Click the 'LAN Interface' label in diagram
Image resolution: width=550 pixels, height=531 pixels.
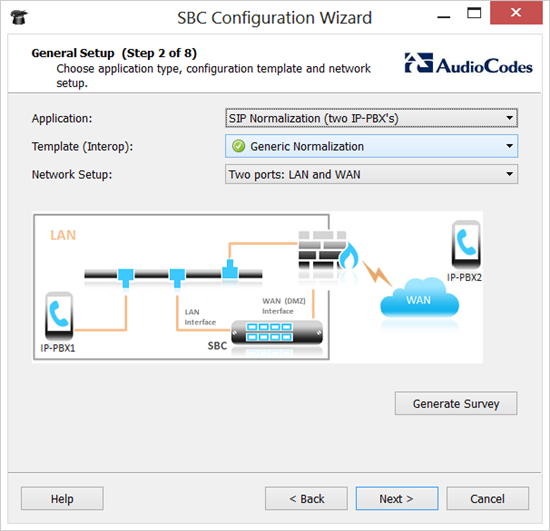pos(200,317)
